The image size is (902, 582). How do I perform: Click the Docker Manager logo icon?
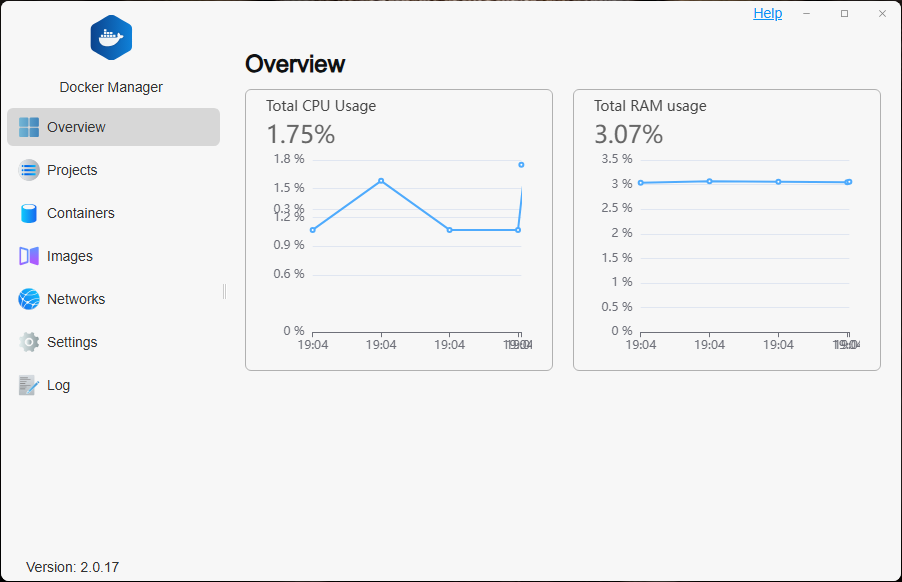point(110,37)
